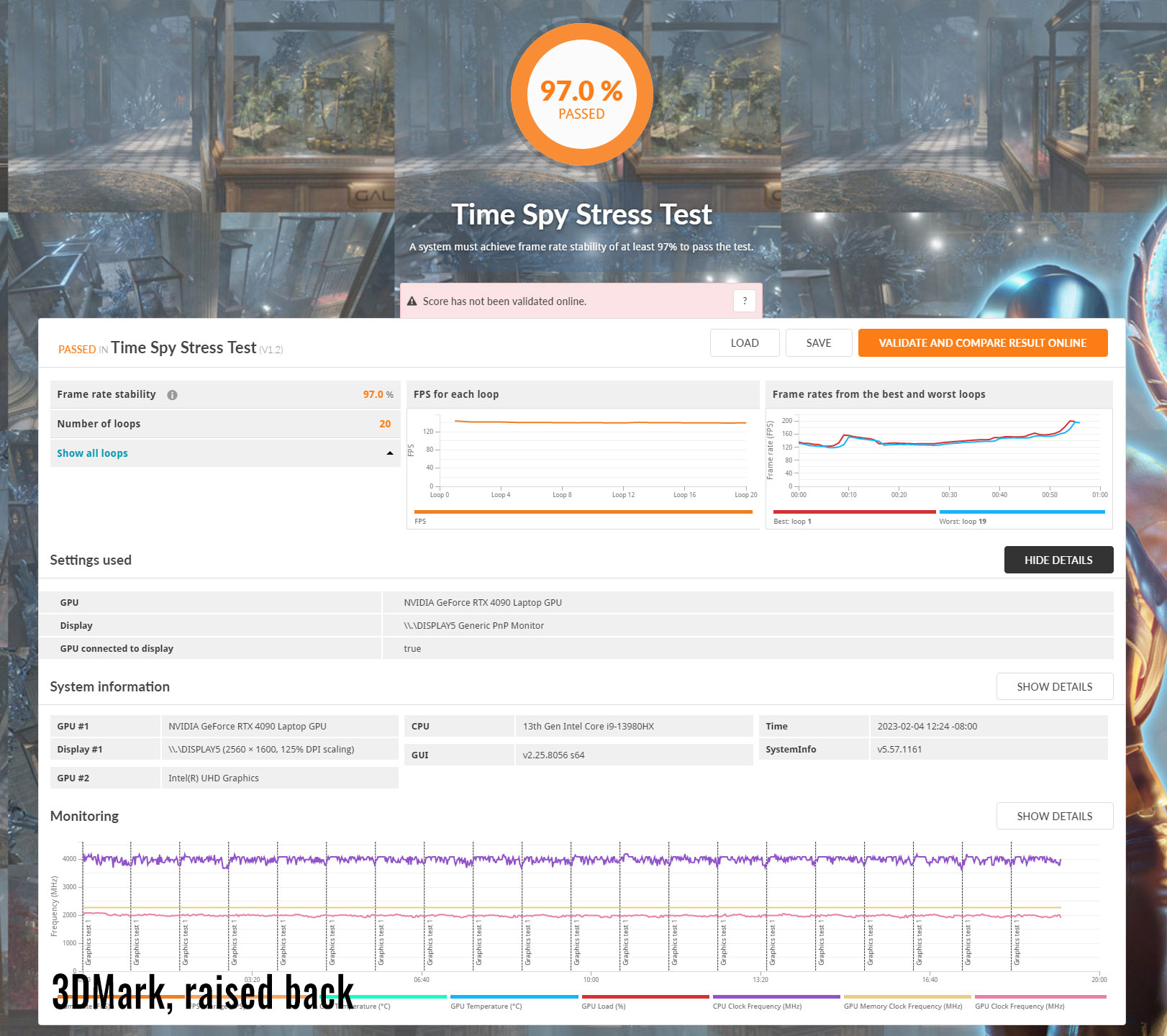This screenshot has height=1036, width=1167.
Task: Click the (V1.2) version label
Action: pyautogui.click(x=271, y=350)
